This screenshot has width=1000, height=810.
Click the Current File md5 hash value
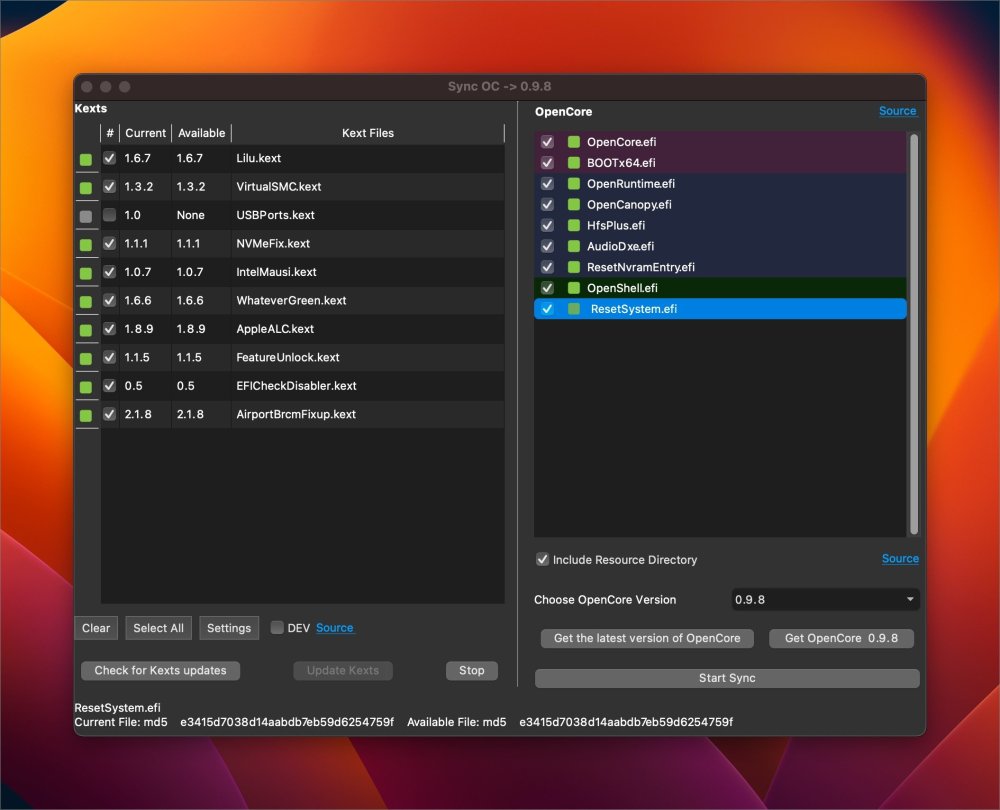(286, 722)
